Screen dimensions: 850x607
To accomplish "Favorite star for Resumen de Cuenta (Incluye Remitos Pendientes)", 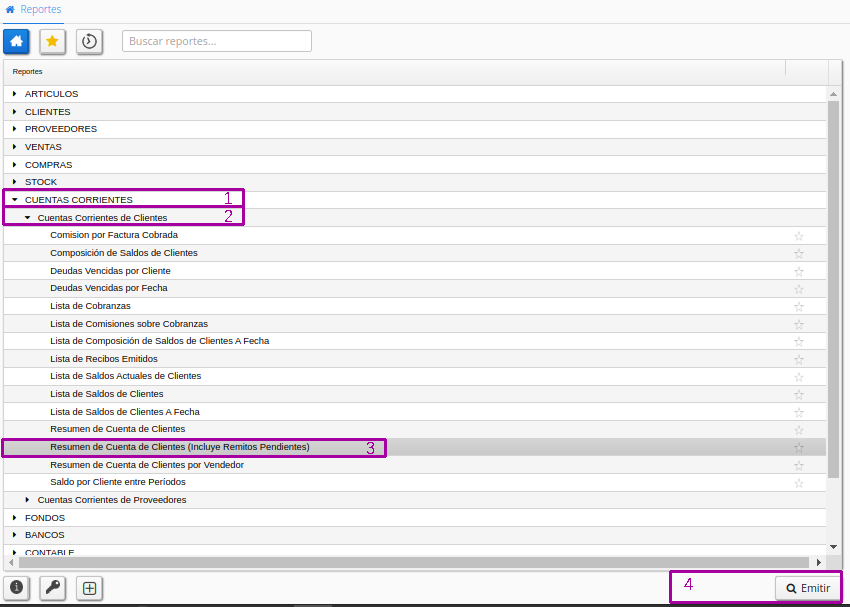I will click(799, 448).
